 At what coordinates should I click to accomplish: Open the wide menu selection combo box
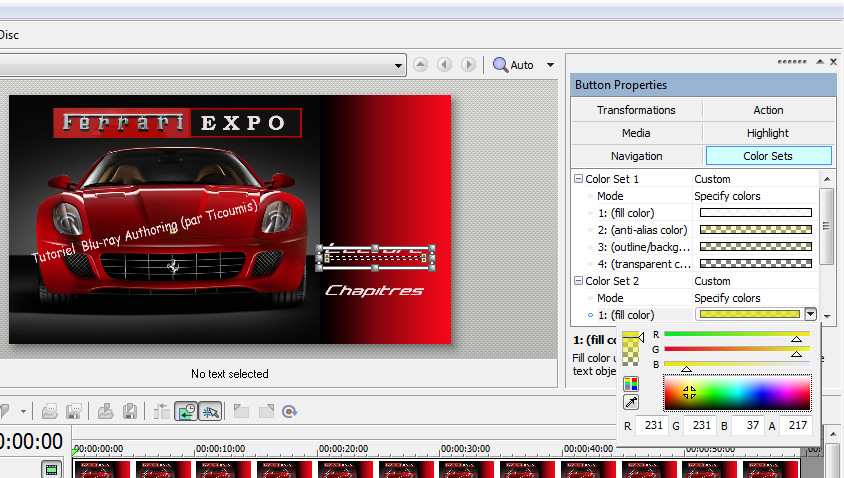(202, 65)
